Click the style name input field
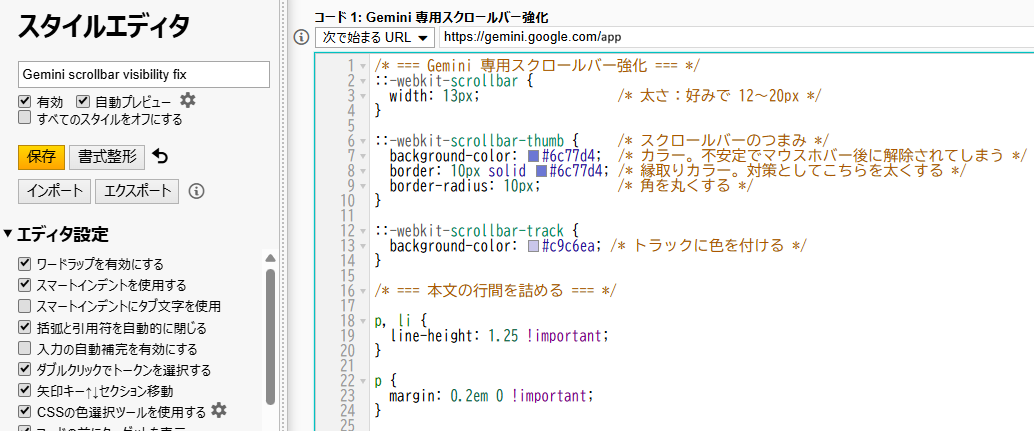The height and width of the screenshot is (431, 1034). coord(144,74)
